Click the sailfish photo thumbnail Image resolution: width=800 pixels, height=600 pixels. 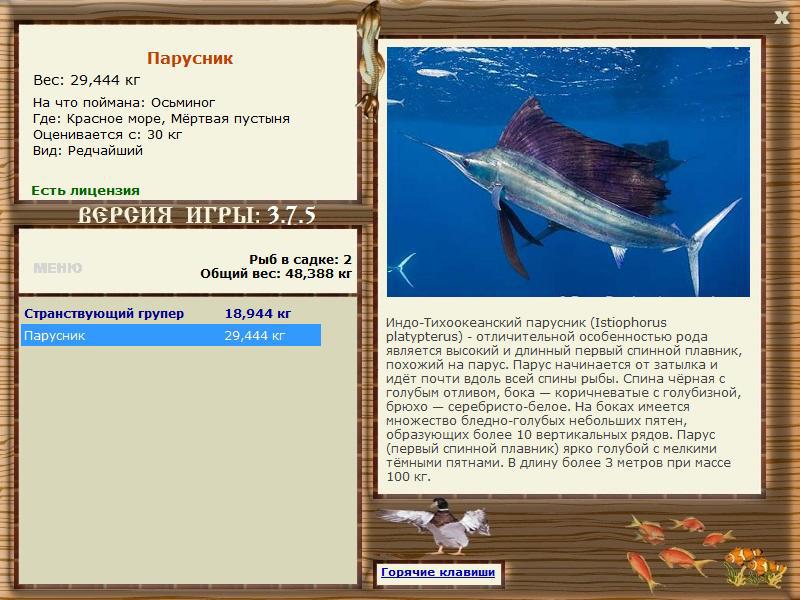pyautogui.click(x=568, y=172)
